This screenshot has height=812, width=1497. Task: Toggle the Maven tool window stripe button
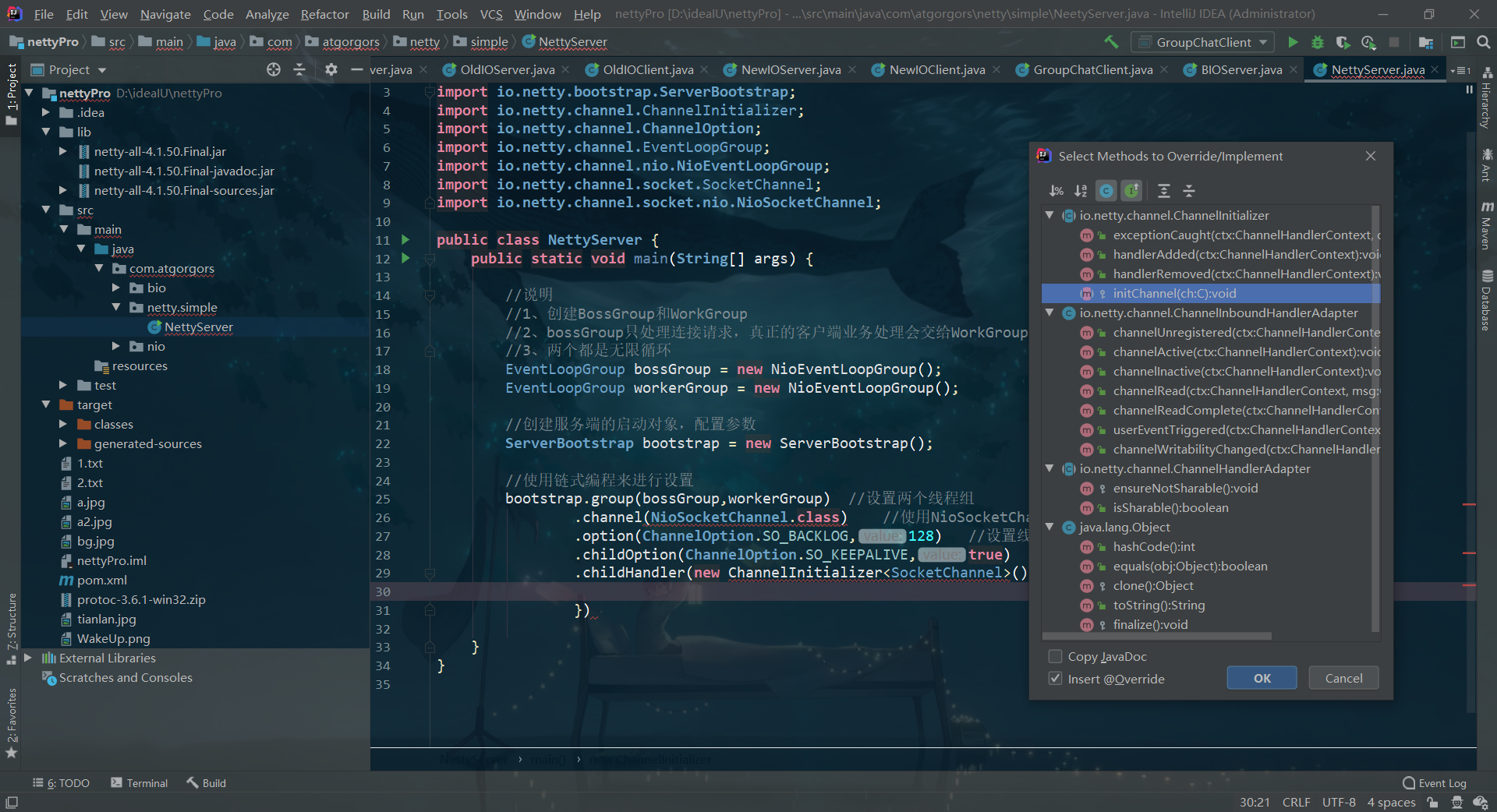coord(1487,226)
